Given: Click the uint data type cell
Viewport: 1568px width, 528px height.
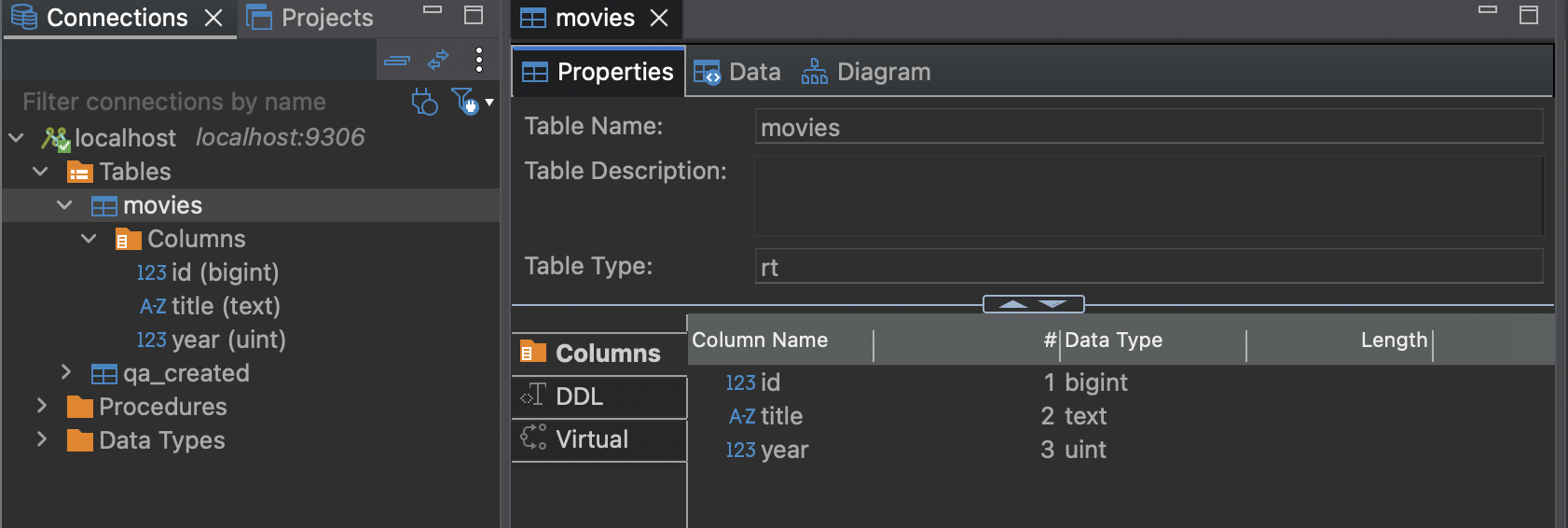Looking at the screenshot, I should tap(1085, 450).
